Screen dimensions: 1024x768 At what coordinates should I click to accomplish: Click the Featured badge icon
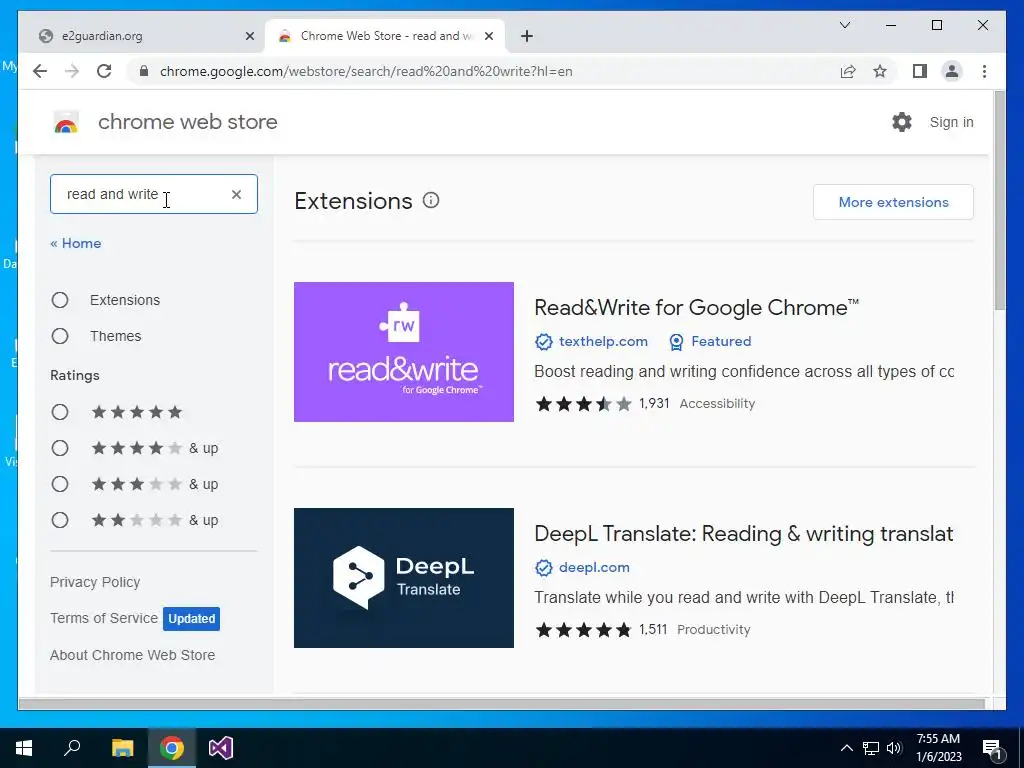tap(677, 342)
